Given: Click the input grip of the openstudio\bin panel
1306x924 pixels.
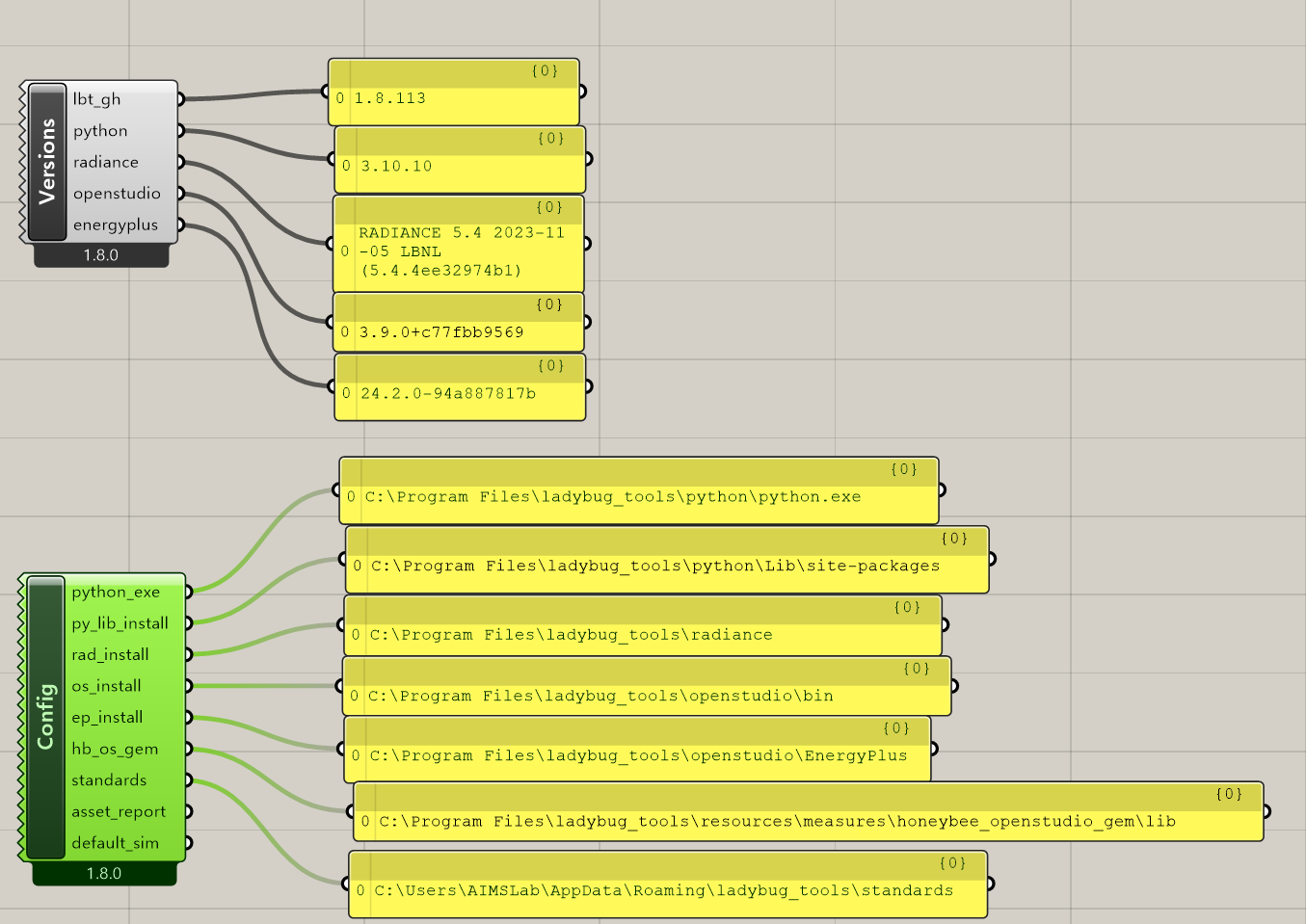Looking at the screenshot, I should coord(341,686).
